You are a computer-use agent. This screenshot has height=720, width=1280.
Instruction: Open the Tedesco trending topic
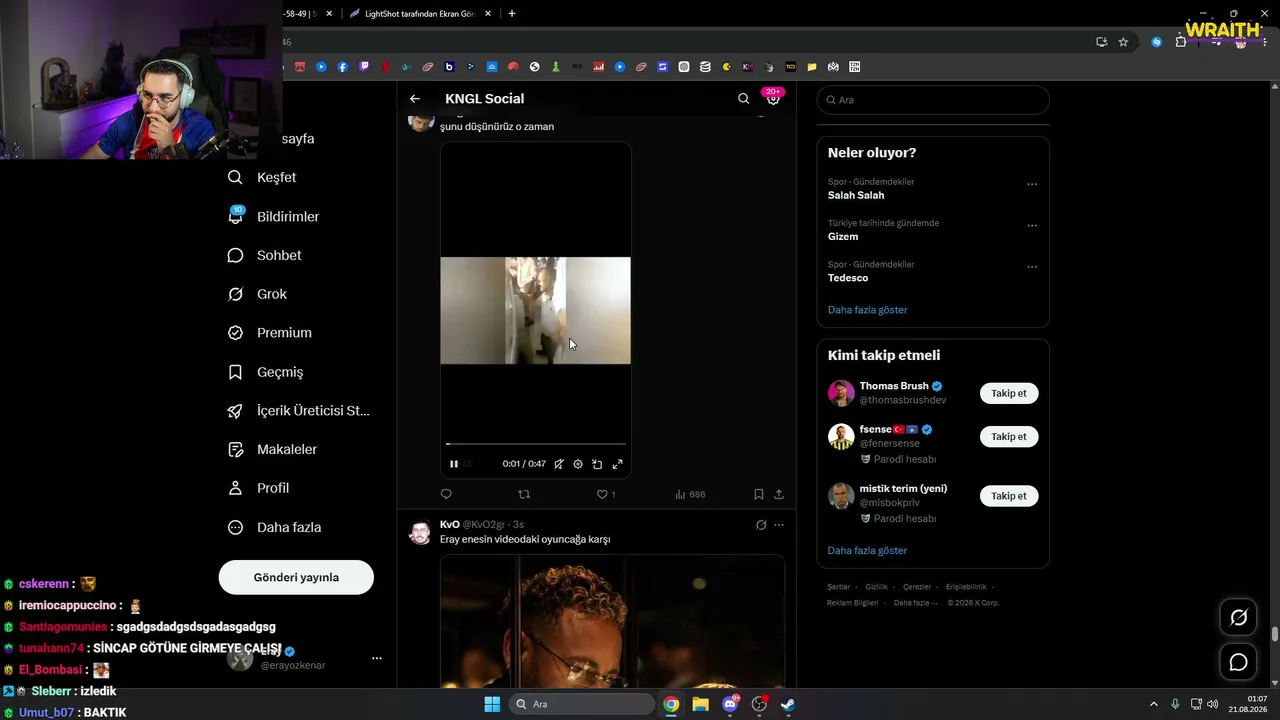coord(848,278)
